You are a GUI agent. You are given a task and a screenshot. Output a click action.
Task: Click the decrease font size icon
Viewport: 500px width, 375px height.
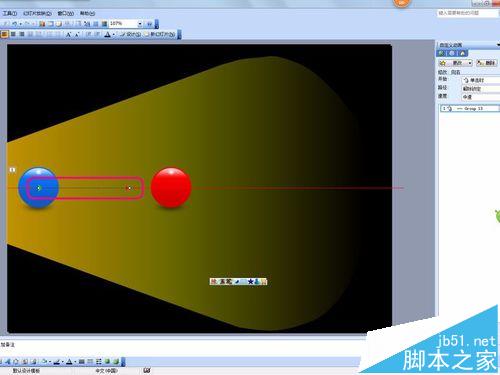pyautogui.click(x=77, y=35)
